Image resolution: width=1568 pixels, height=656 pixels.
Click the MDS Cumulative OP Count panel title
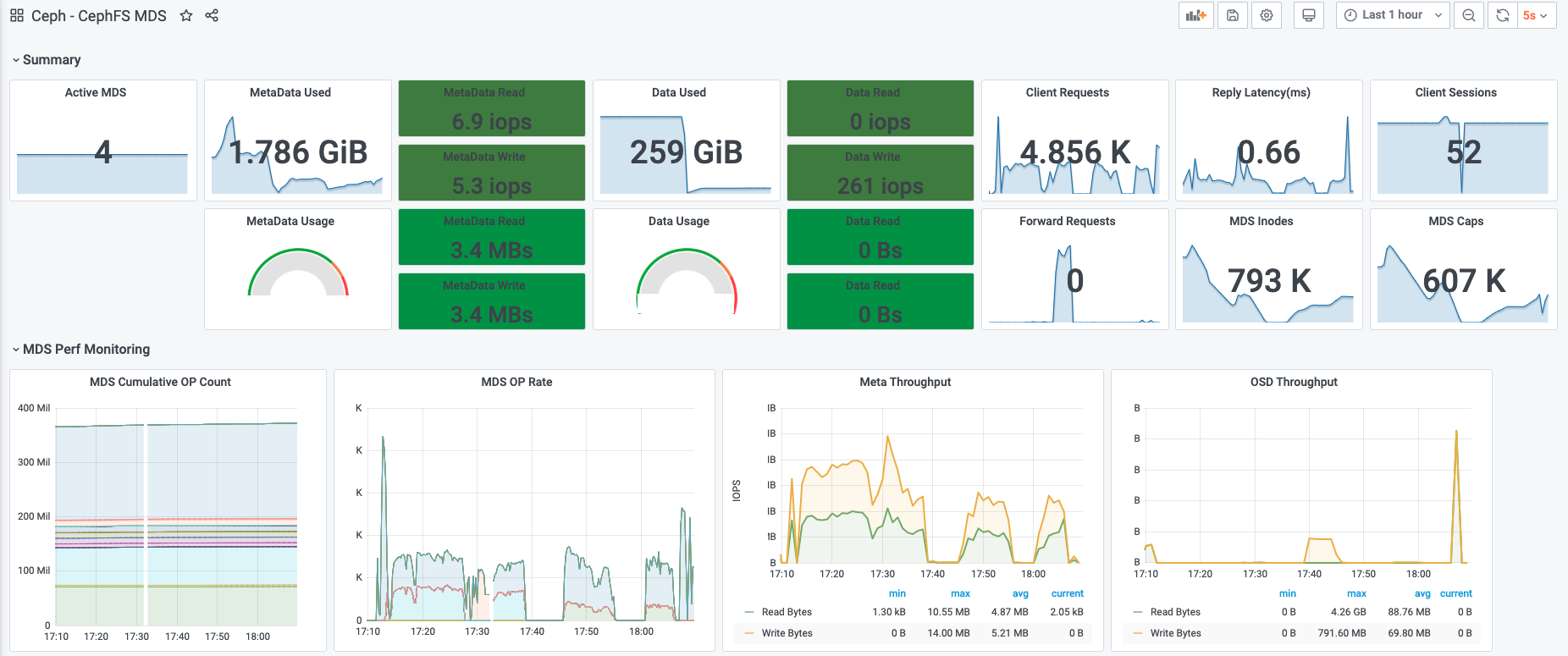pos(161,382)
